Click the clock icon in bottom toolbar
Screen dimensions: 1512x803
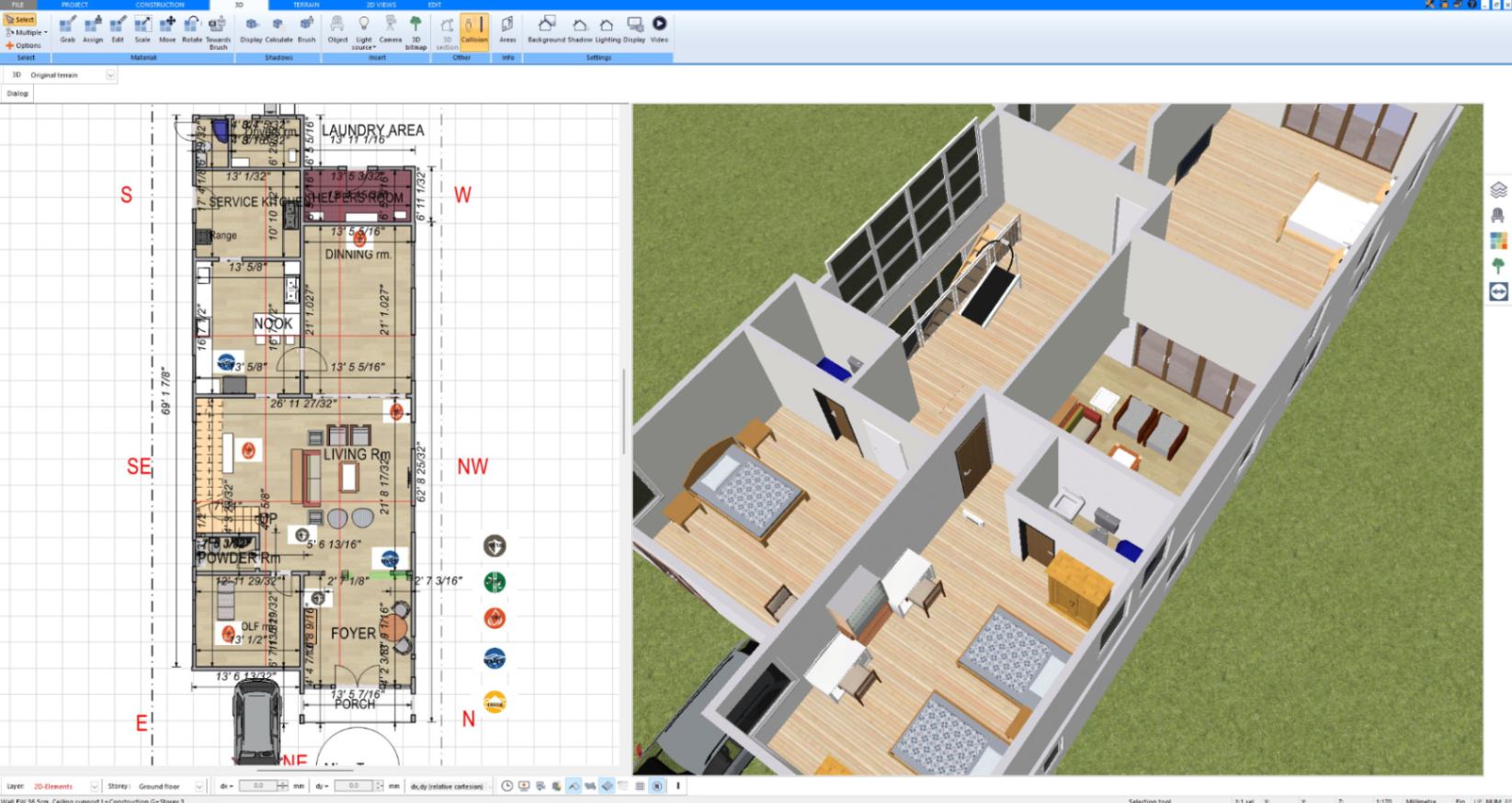point(507,786)
